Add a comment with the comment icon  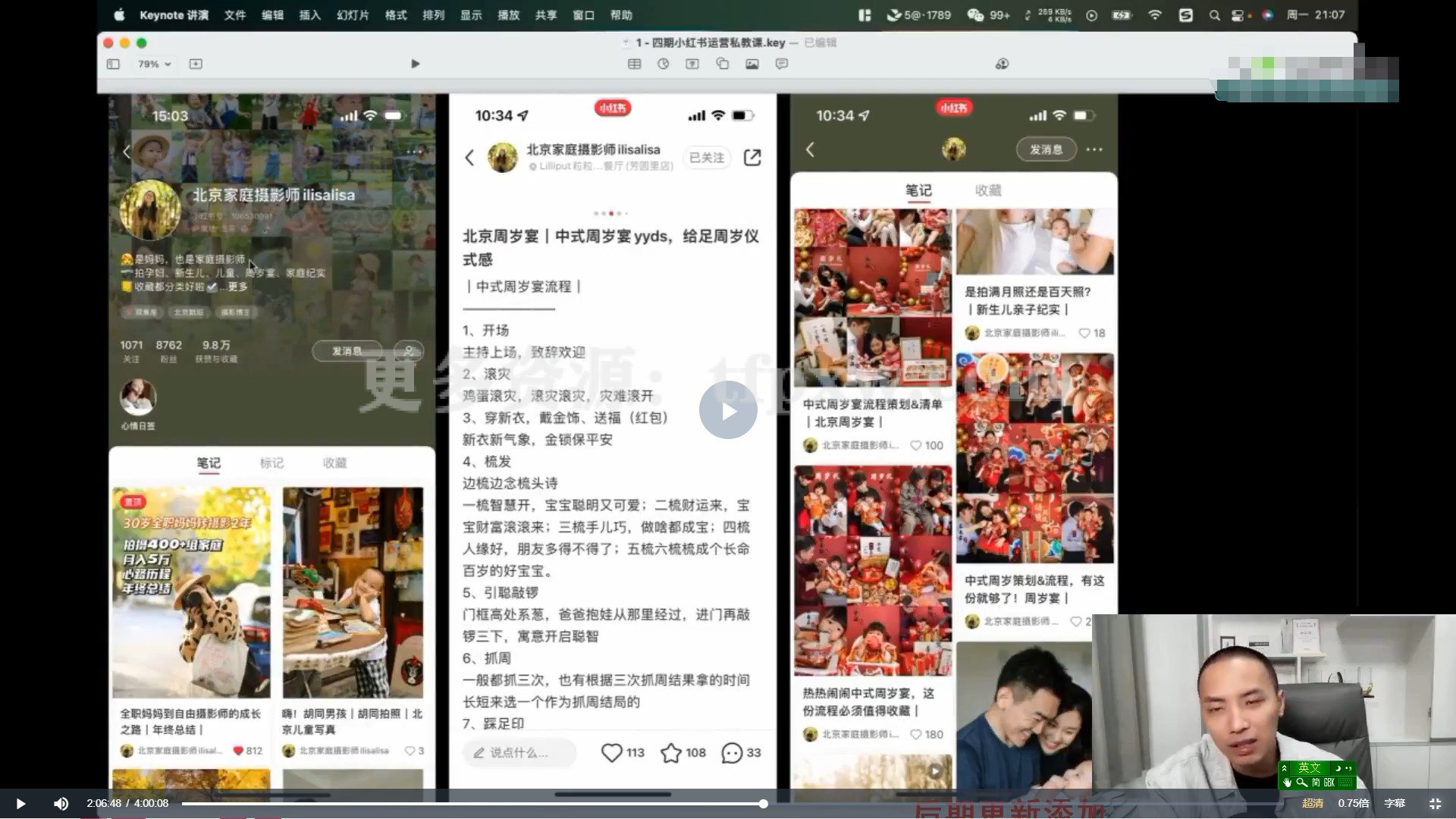[781, 64]
